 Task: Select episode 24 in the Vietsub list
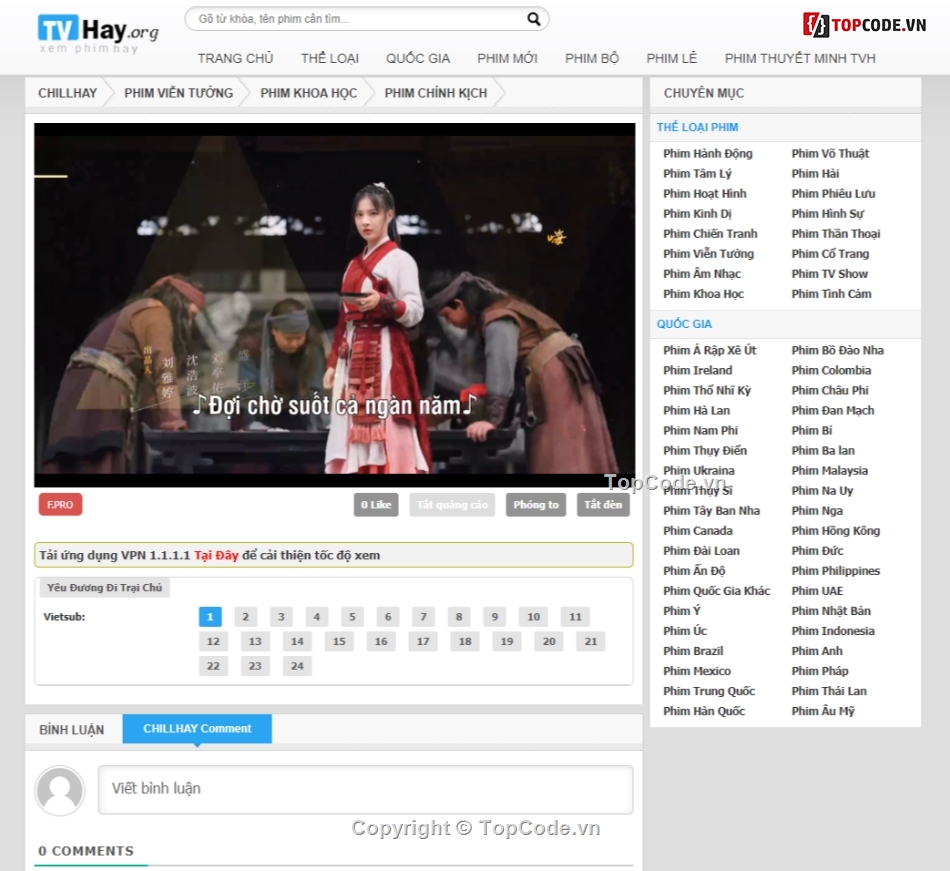click(x=297, y=665)
